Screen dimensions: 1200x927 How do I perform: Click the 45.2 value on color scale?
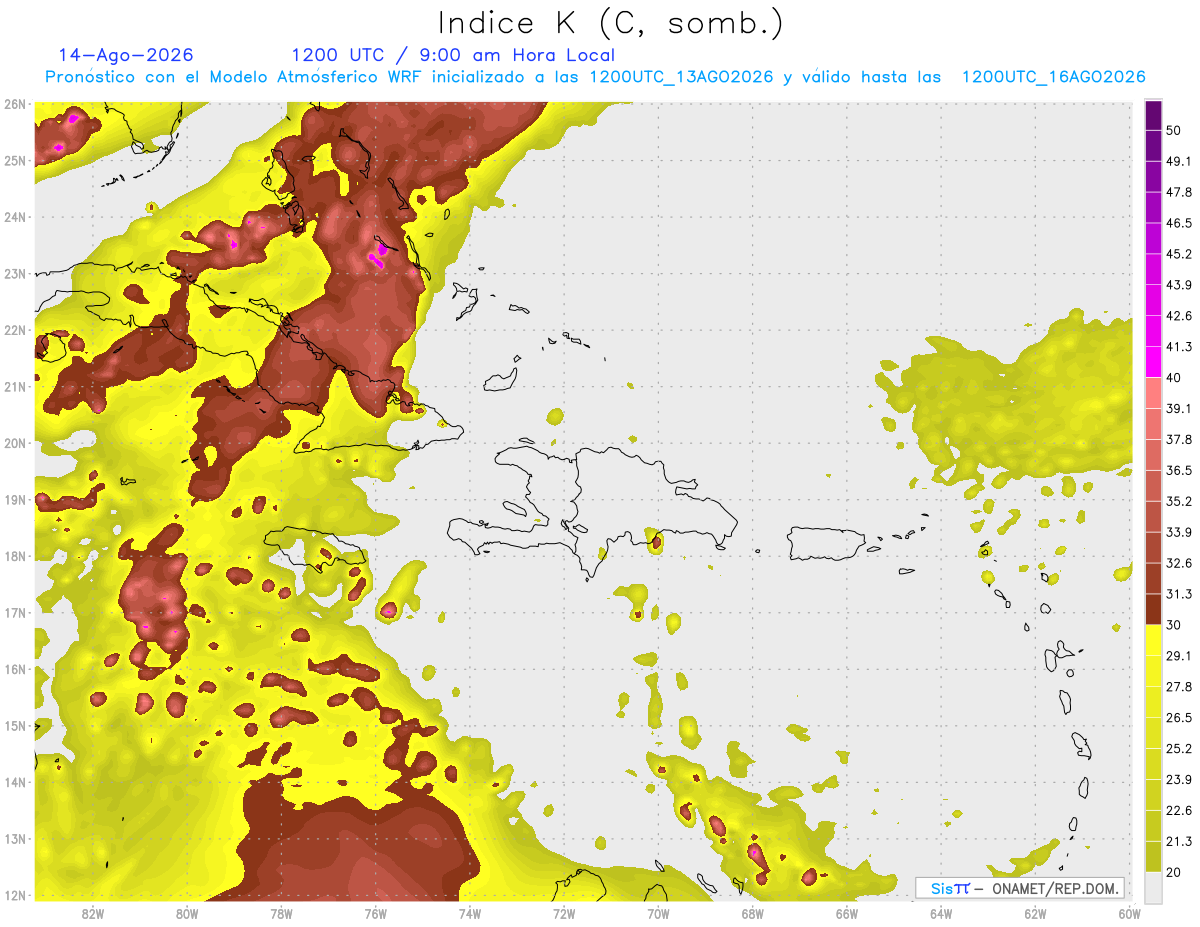(x=1178, y=254)
